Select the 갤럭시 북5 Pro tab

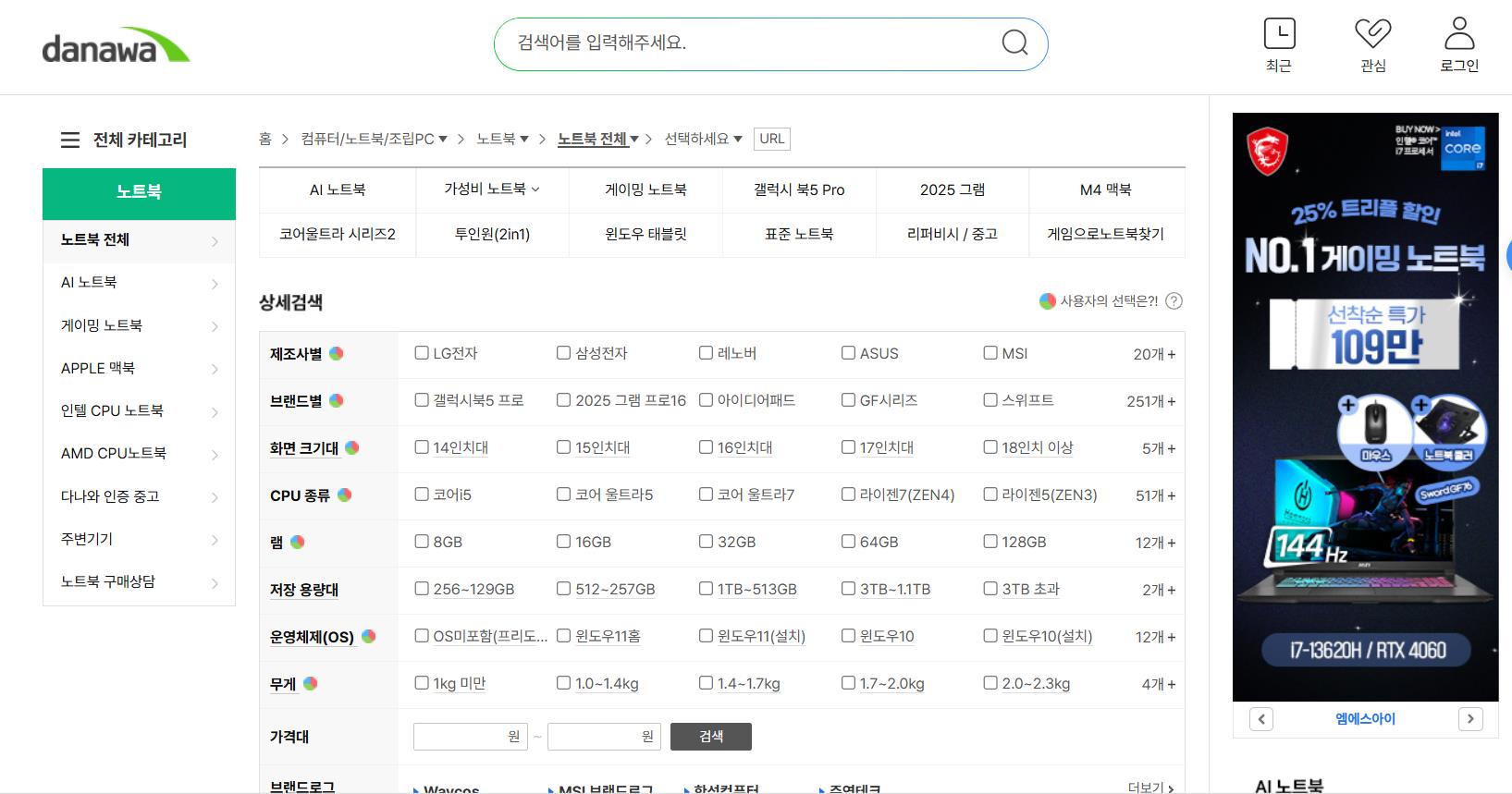tap(799, 189)
